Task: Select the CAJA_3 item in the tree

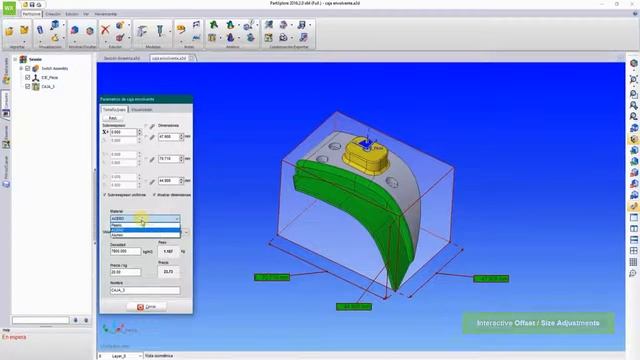Action: tap(48, 87)
